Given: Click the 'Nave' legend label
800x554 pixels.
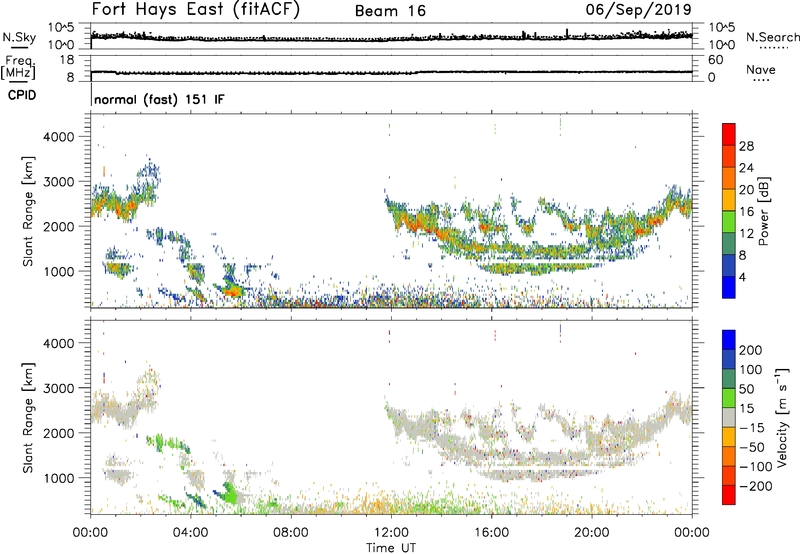Looking at the screenshot, I should [x=761, y=69].
